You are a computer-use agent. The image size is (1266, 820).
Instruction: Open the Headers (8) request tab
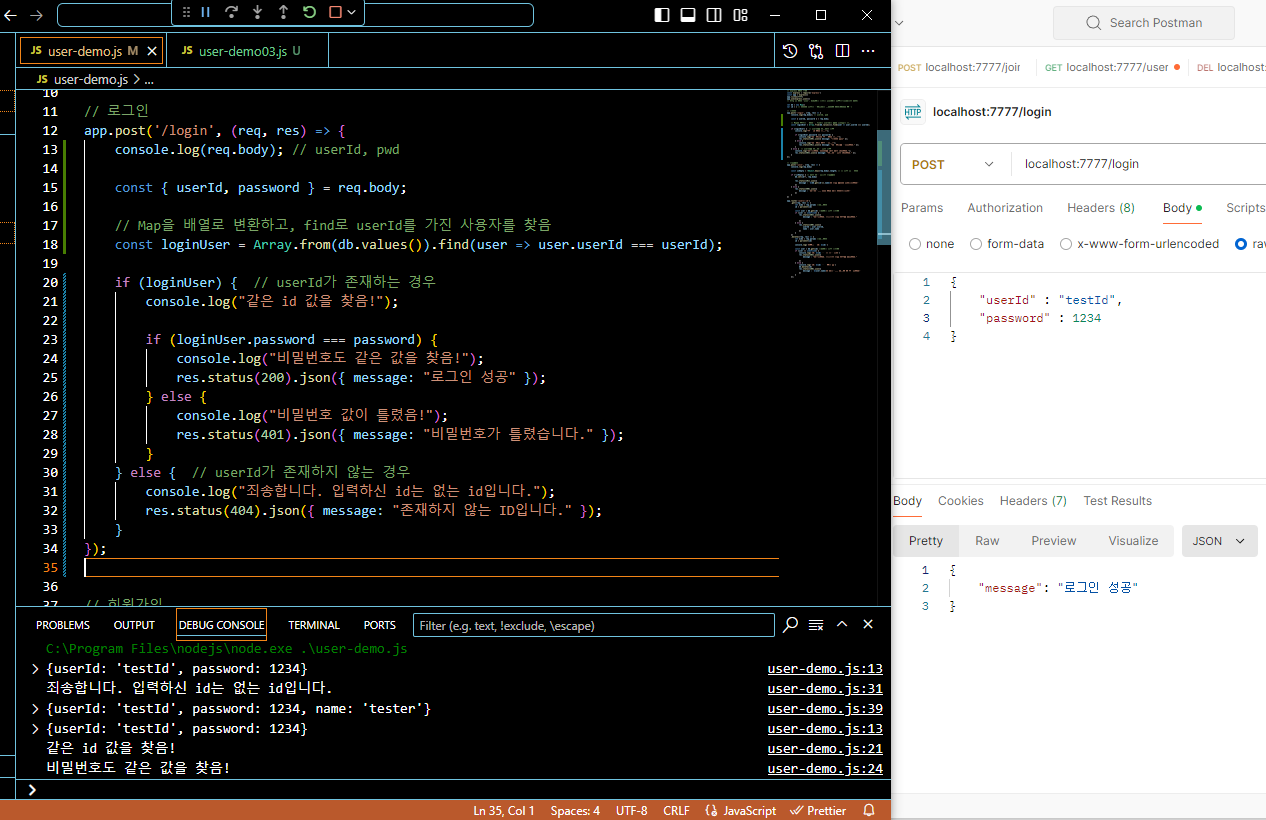[x=1101, y=208]
